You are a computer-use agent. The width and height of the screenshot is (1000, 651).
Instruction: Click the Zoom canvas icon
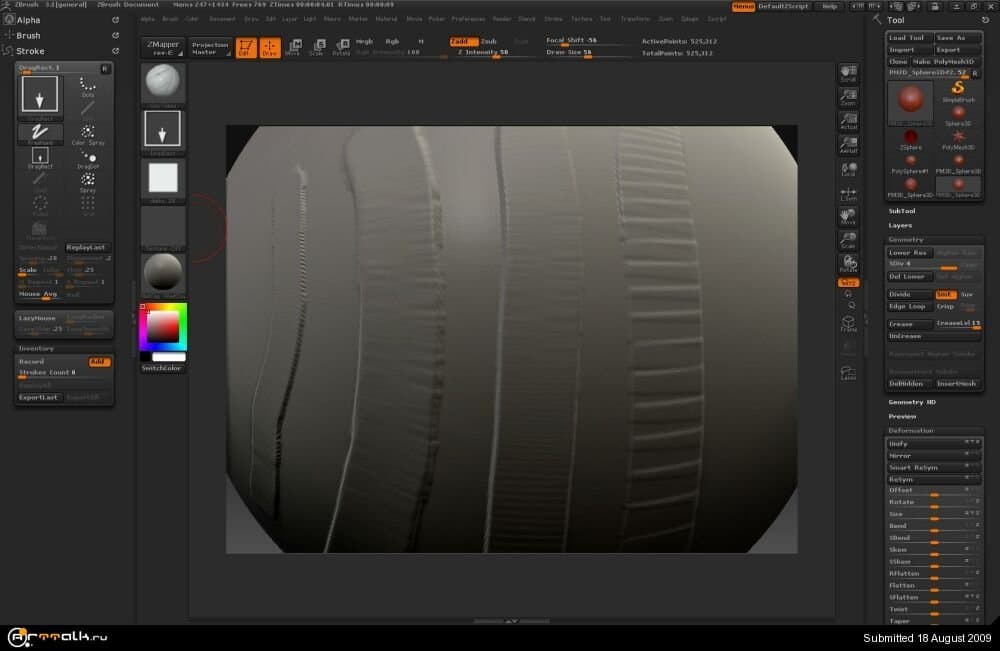click(x=848, y=97)
